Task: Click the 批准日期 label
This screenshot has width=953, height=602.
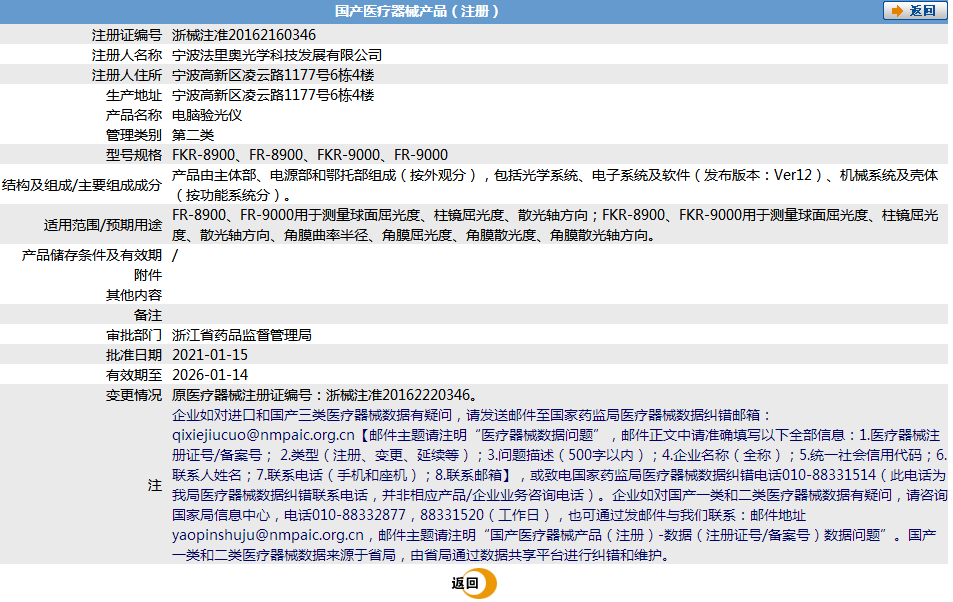Action: pos(134,355)
